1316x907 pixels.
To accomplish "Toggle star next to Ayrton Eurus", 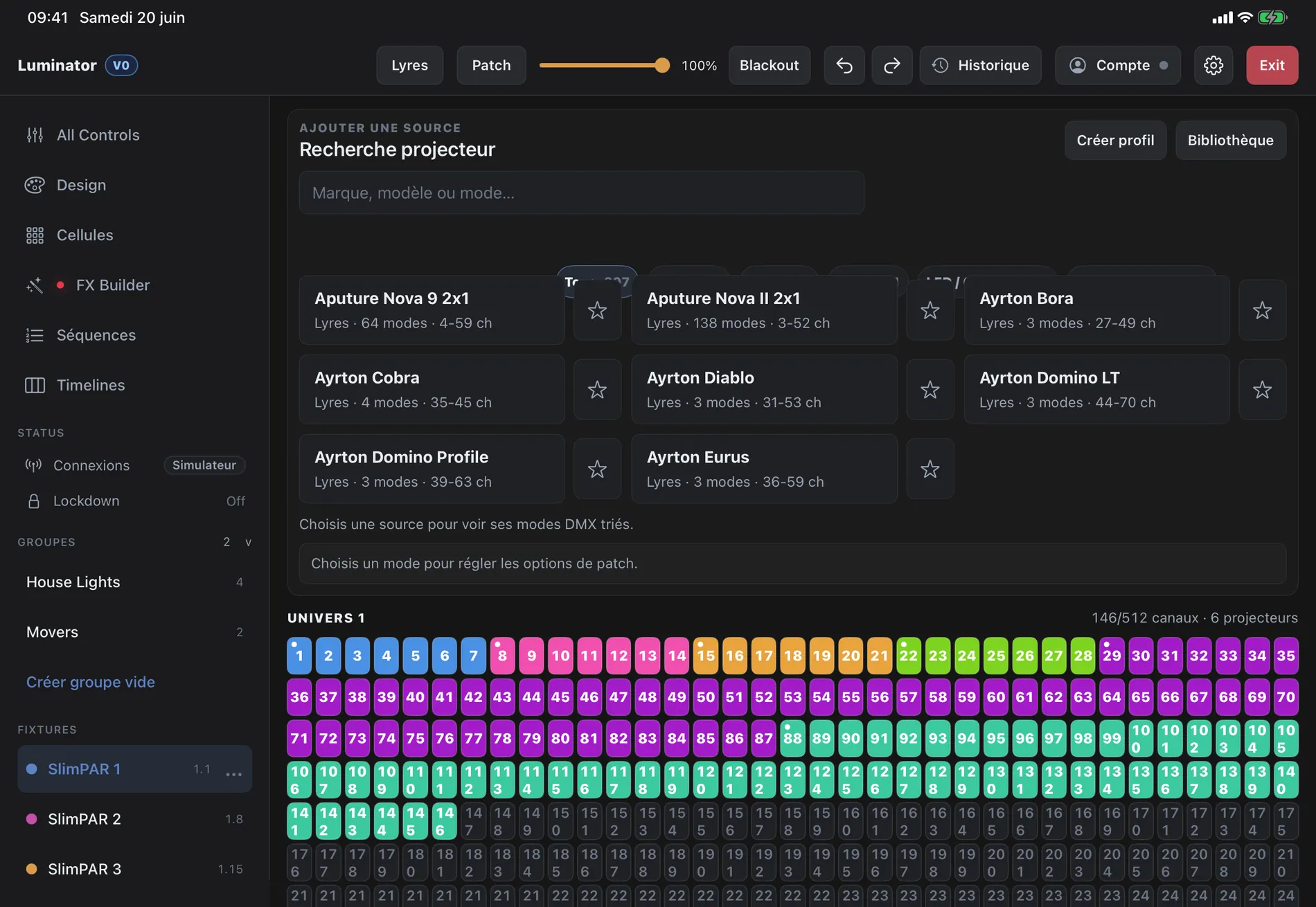I will coord(930,469).
